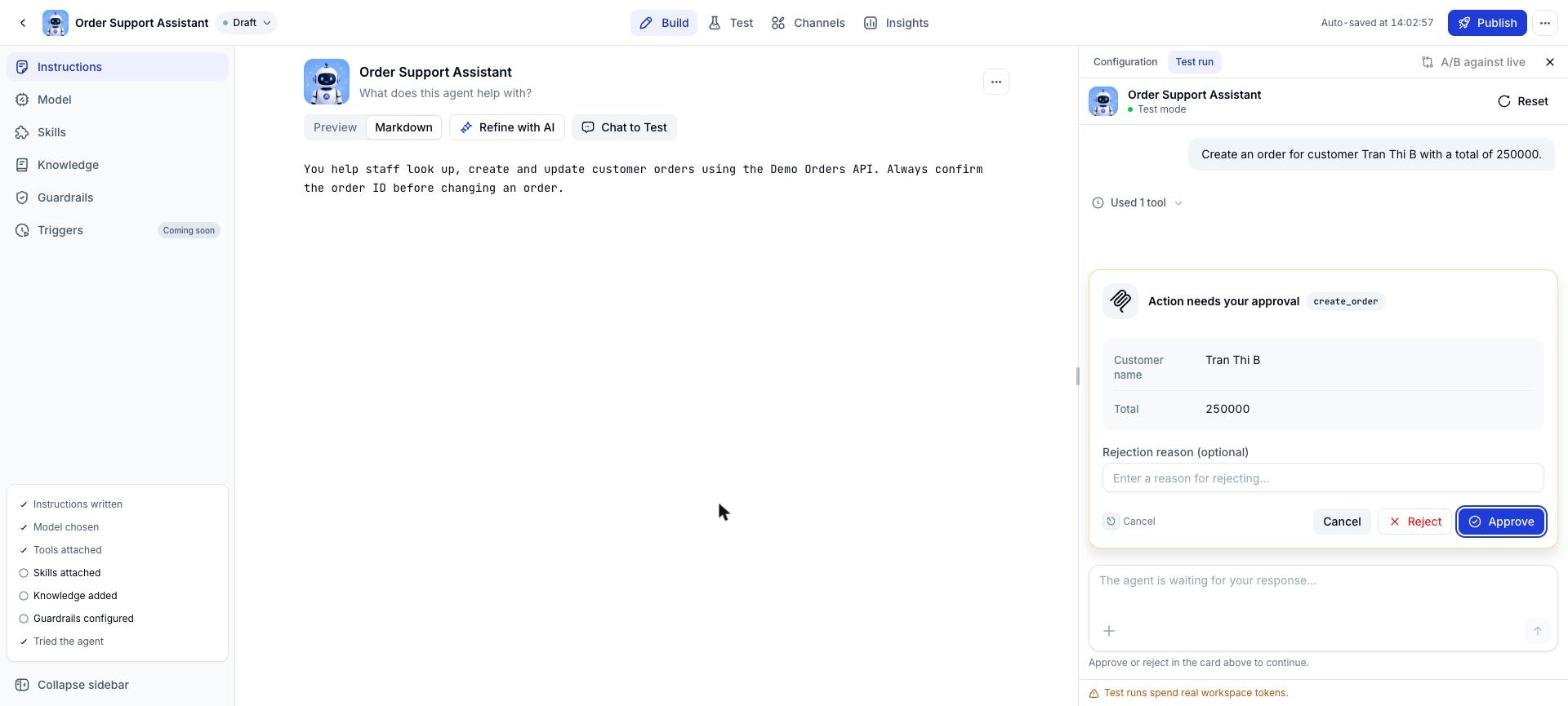Switch the editor to Markdown mode

pos(404,127)
